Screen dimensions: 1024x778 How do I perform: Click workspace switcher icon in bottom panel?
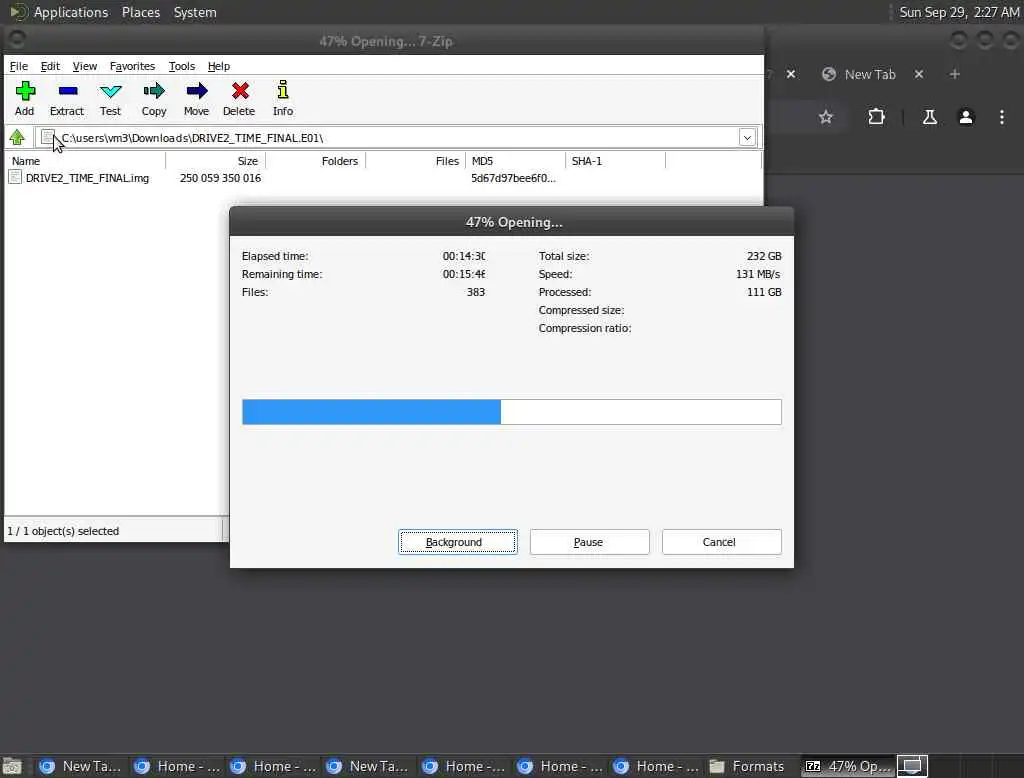pos(912,766)
